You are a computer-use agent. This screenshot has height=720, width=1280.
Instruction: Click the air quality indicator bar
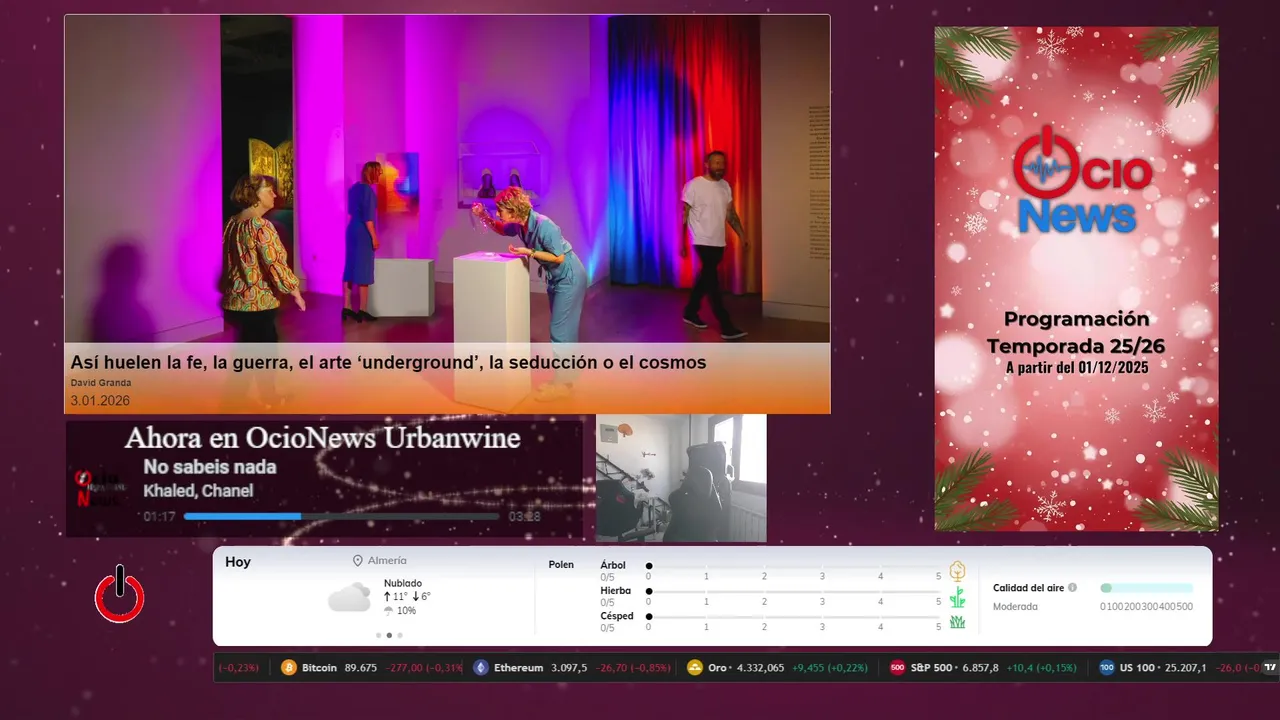pyautogui.click(x=1147, y=588)
